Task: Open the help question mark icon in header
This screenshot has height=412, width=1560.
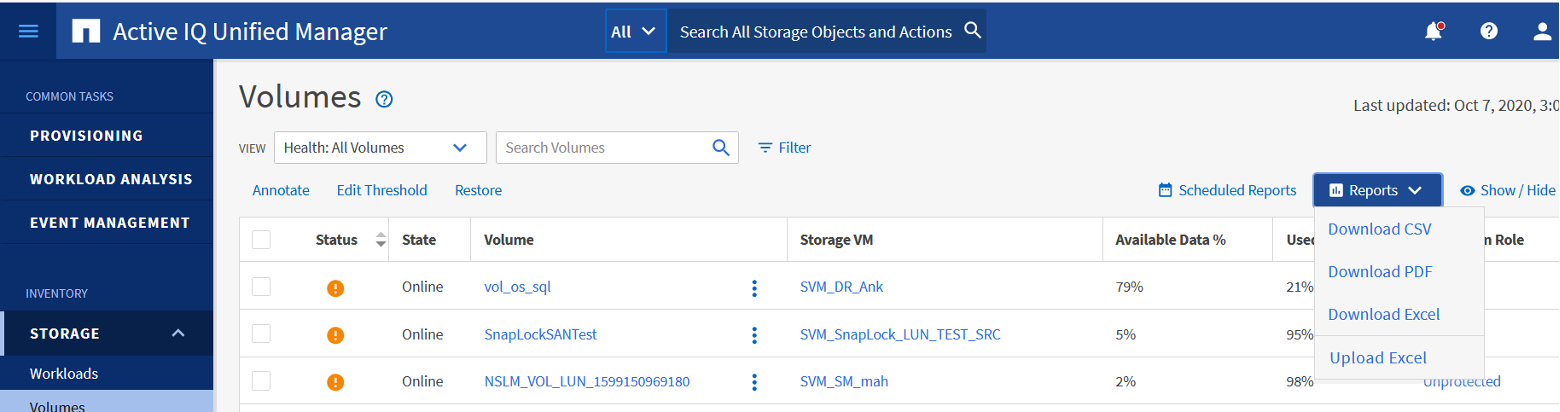Action: [1488, 31]
